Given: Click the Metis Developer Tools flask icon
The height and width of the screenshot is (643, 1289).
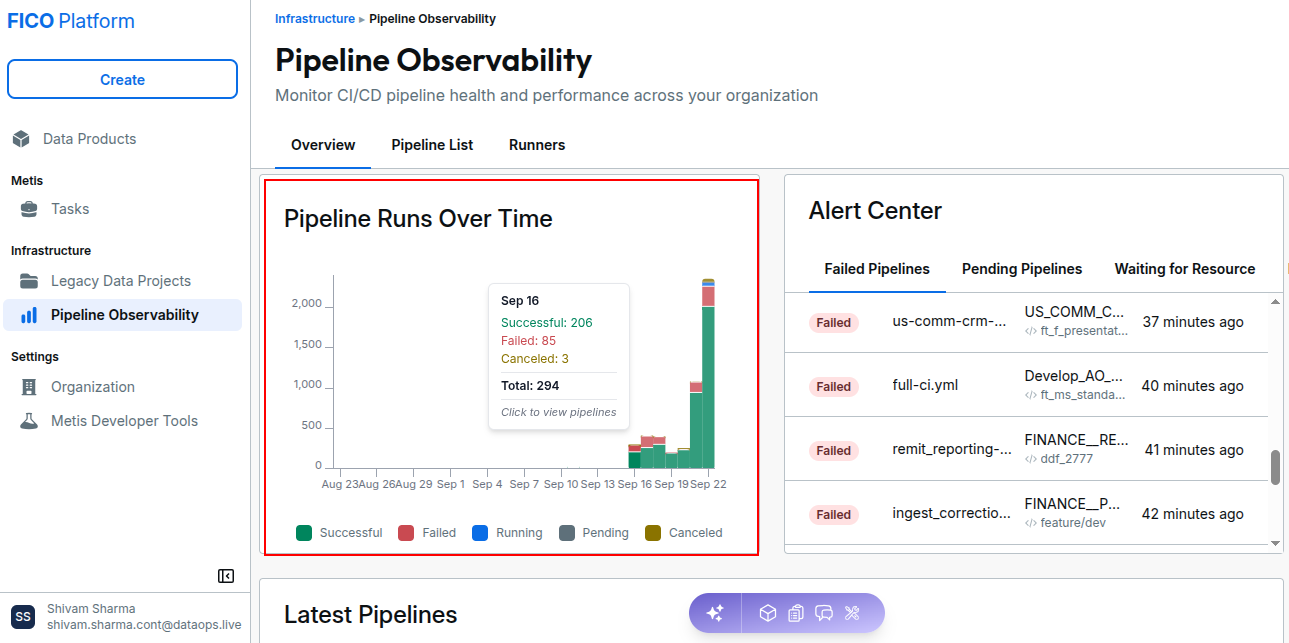Looking at the screenshot, I should (x=30, y=421).
